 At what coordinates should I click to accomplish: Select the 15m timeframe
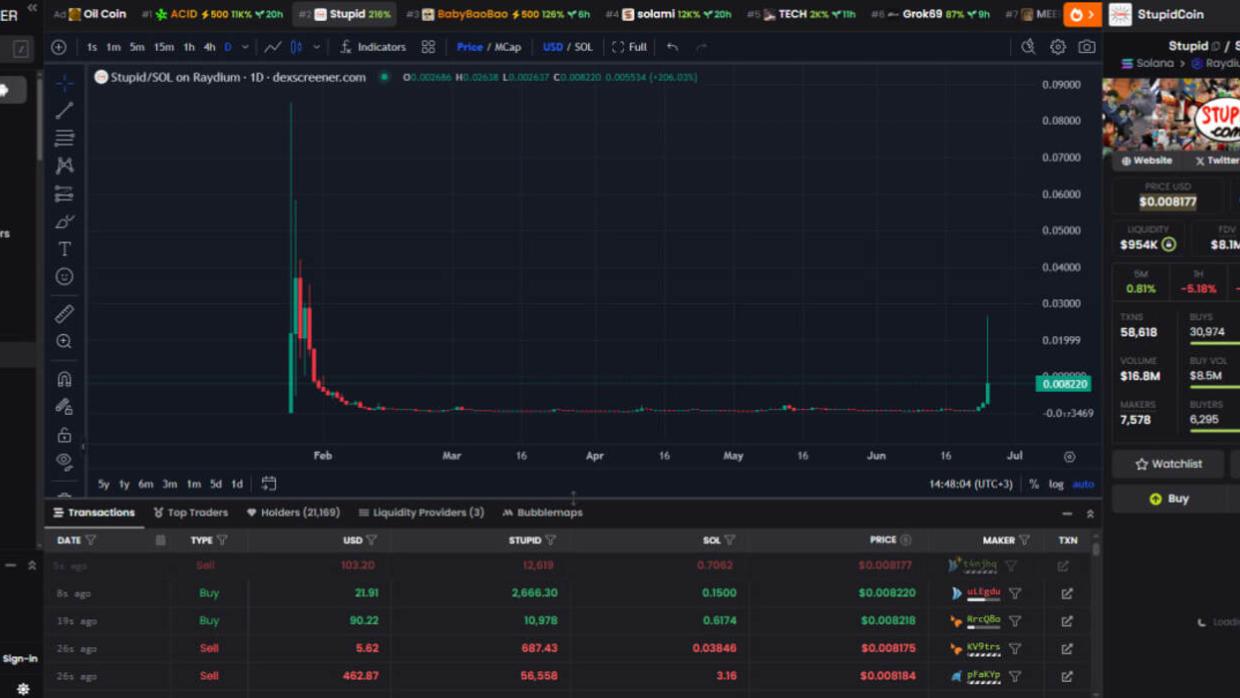163,47
